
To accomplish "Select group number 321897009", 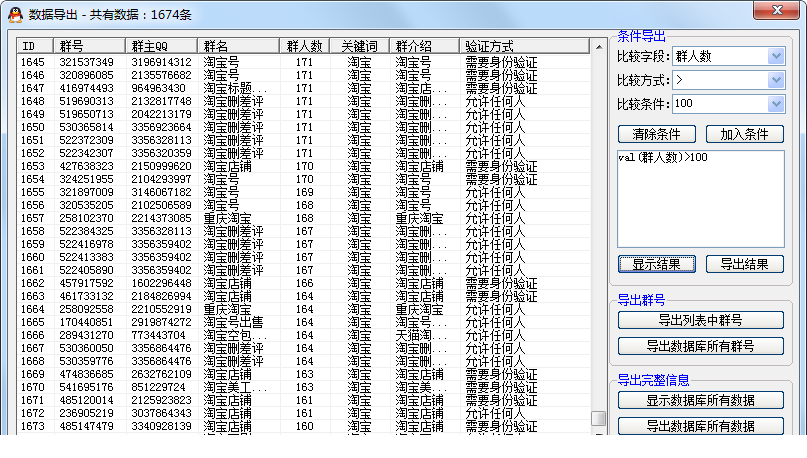I will pos(86,192).
